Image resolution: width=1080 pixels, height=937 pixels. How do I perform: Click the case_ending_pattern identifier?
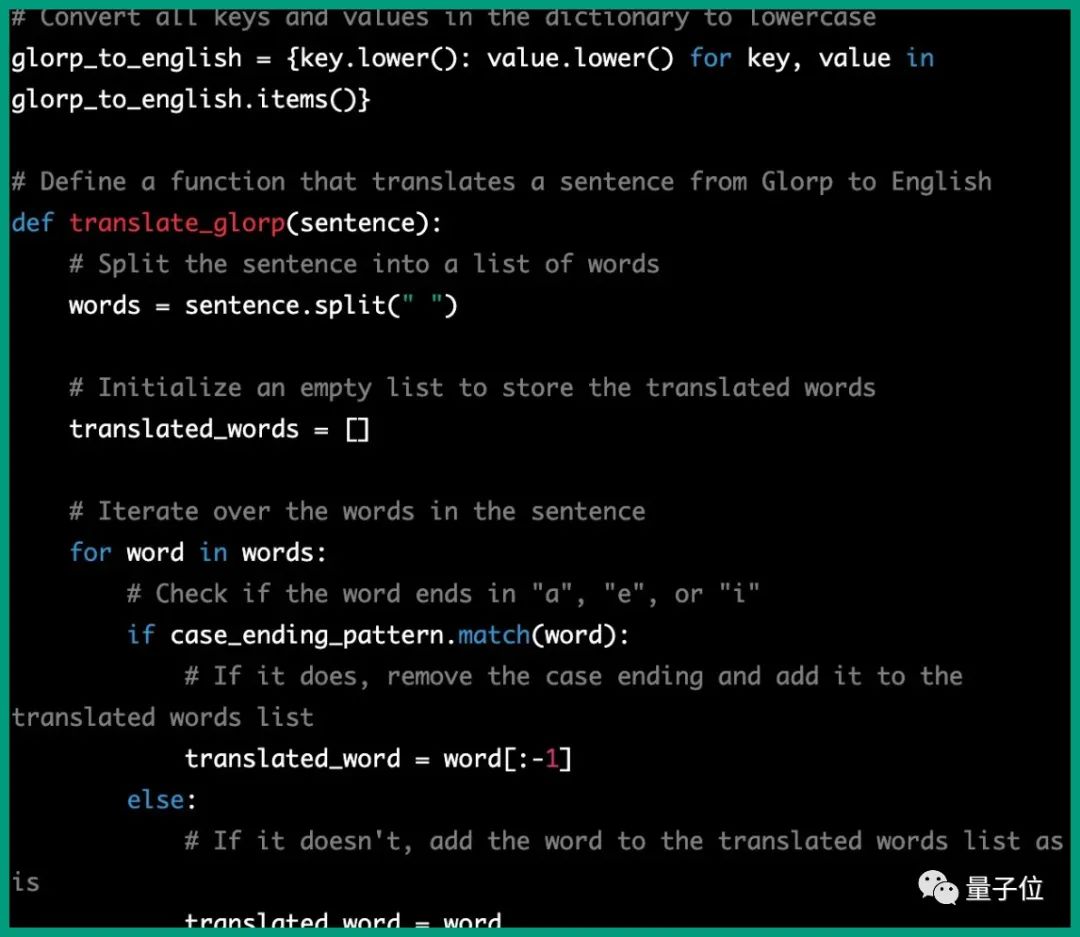click(x=306, y=635)
